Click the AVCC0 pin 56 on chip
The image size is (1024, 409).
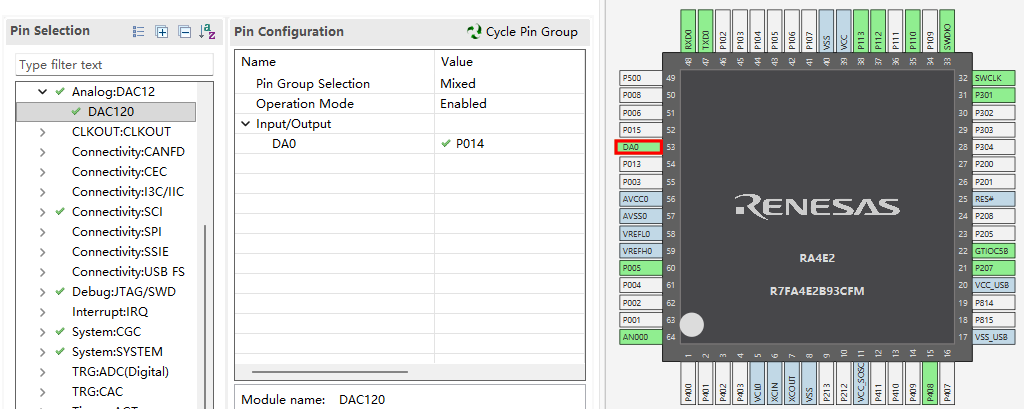(x=641, y=199)
